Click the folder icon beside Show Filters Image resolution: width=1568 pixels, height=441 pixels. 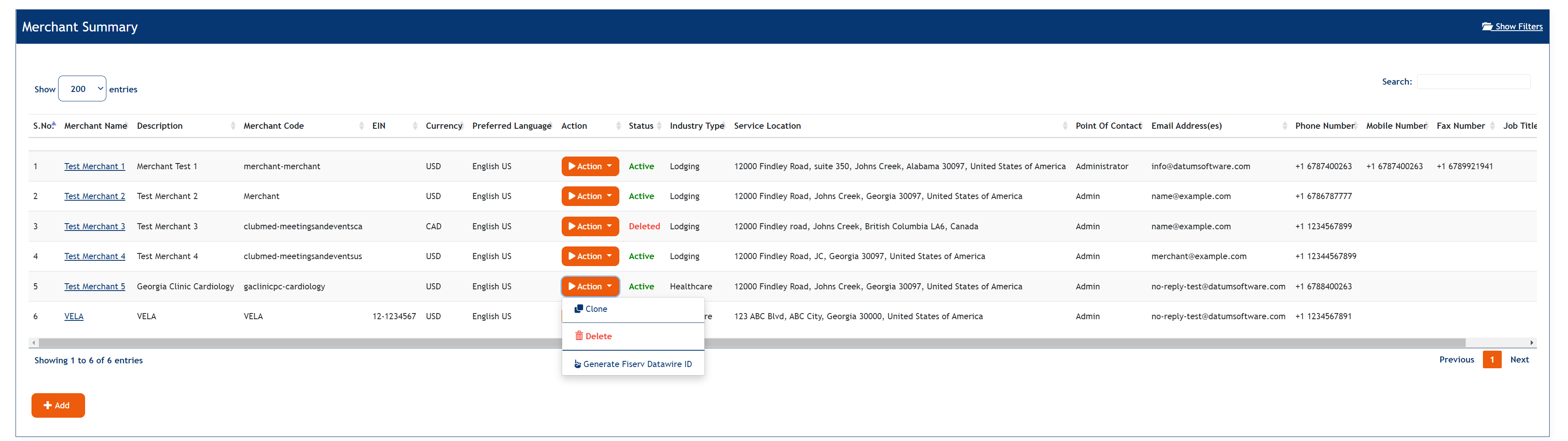[x=1487, y=27]
